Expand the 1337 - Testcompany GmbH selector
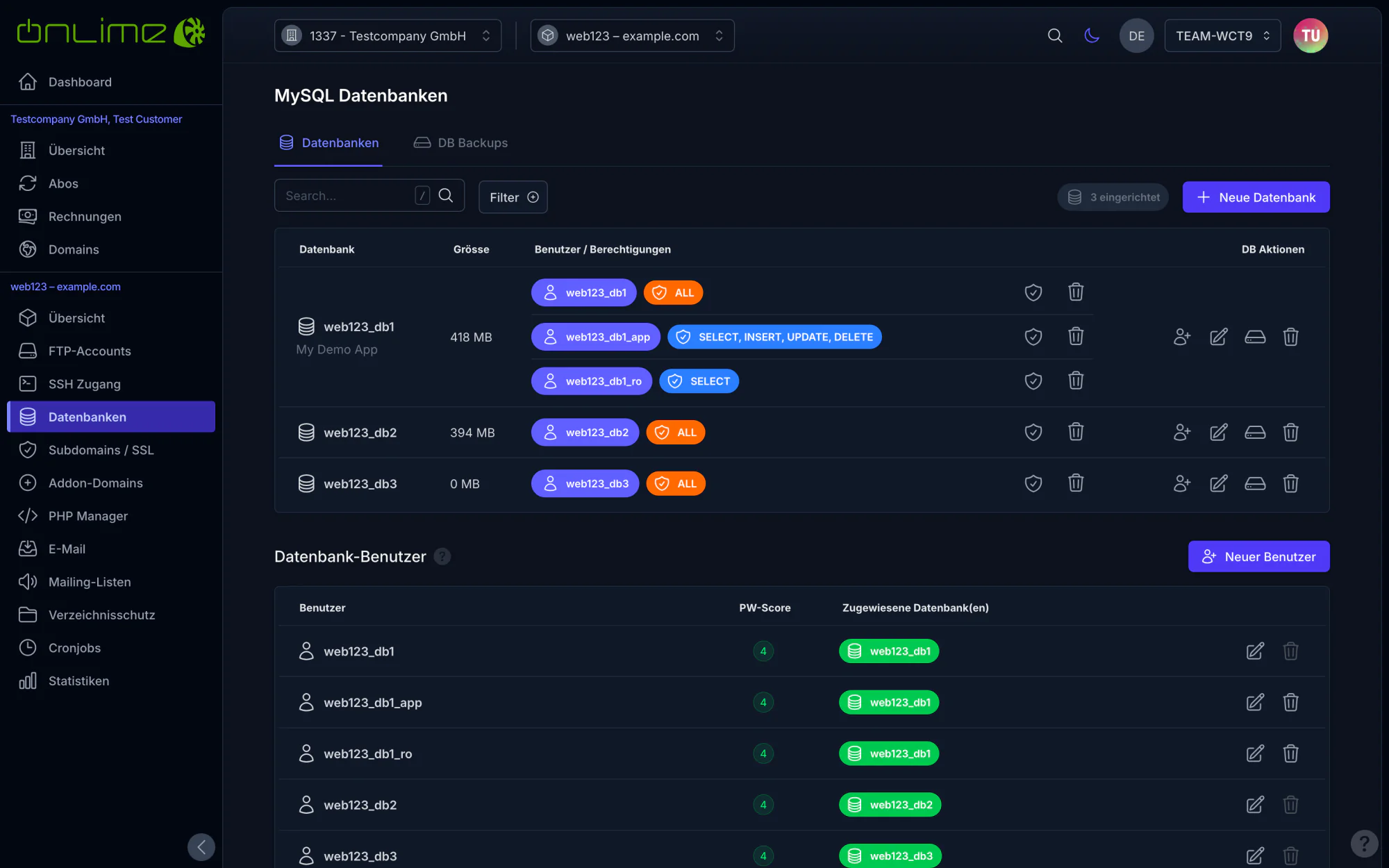1389x868 pixels. tap(388, 35)
